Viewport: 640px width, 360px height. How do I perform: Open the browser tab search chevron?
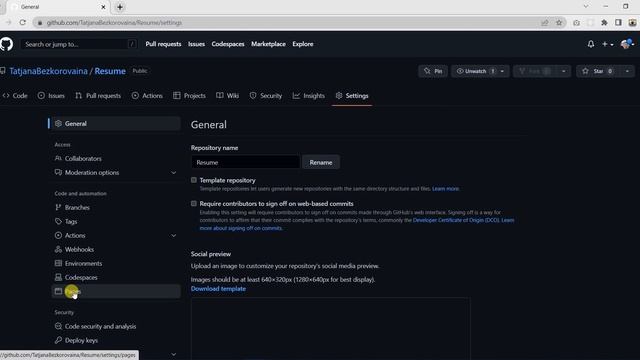coord(586,7)
